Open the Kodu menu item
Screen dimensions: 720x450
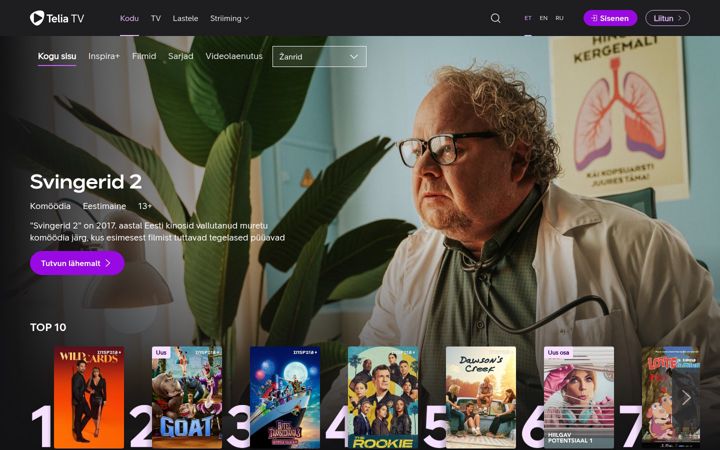point(129,18)
